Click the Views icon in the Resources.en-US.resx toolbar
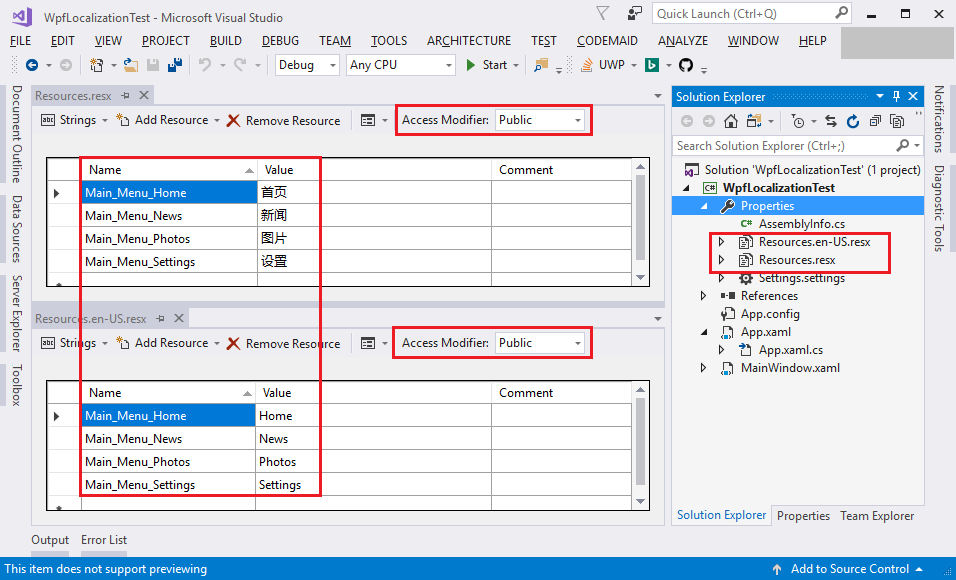The height and width of the screenshot is (580, 956). 368,343
